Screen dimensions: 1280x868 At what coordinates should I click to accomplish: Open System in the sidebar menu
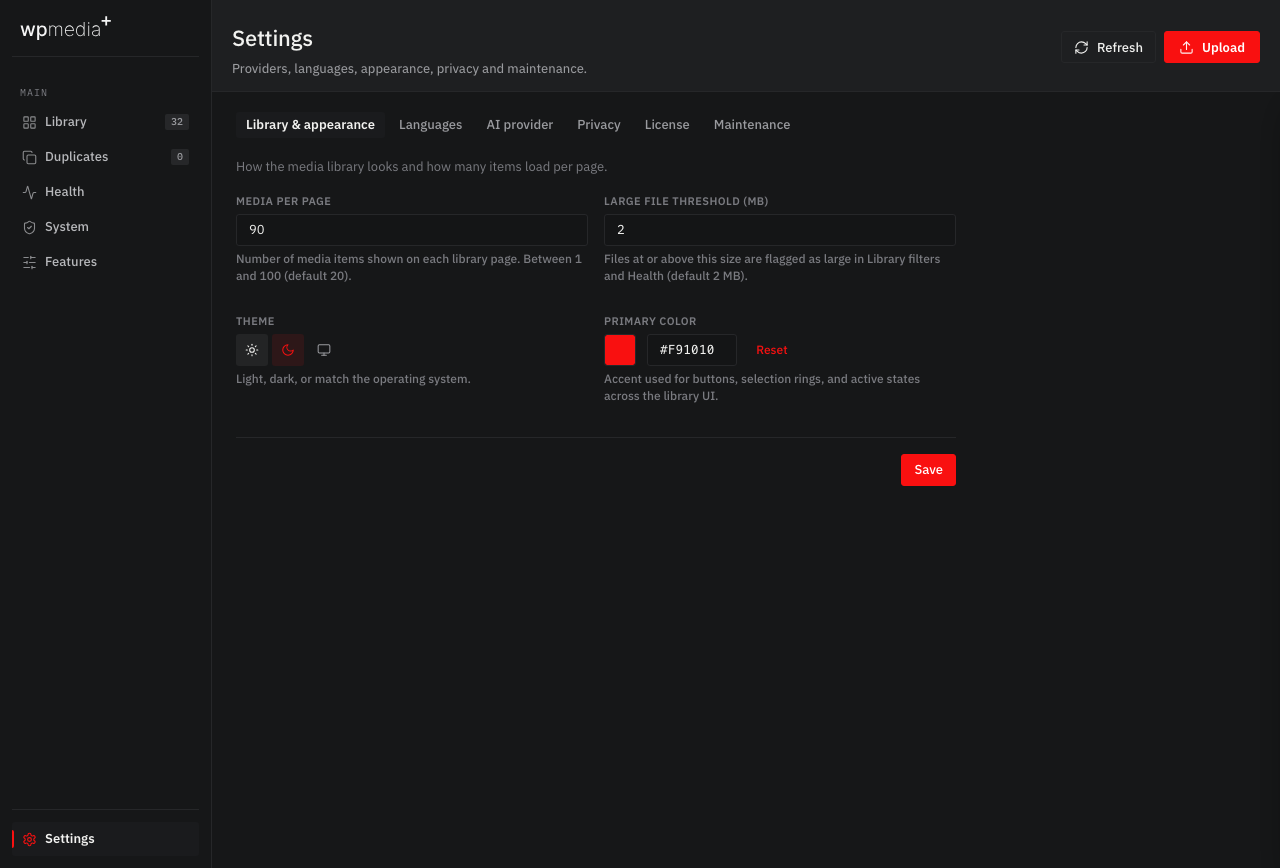pos(105,227)
